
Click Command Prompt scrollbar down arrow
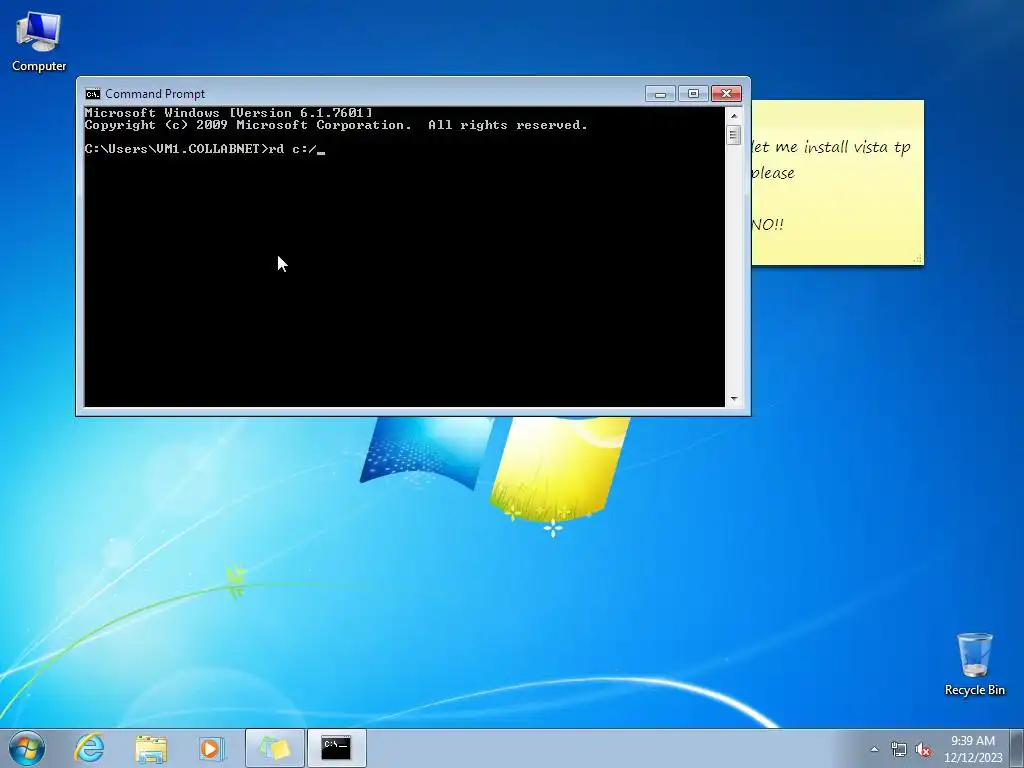(x=734, y=398)
